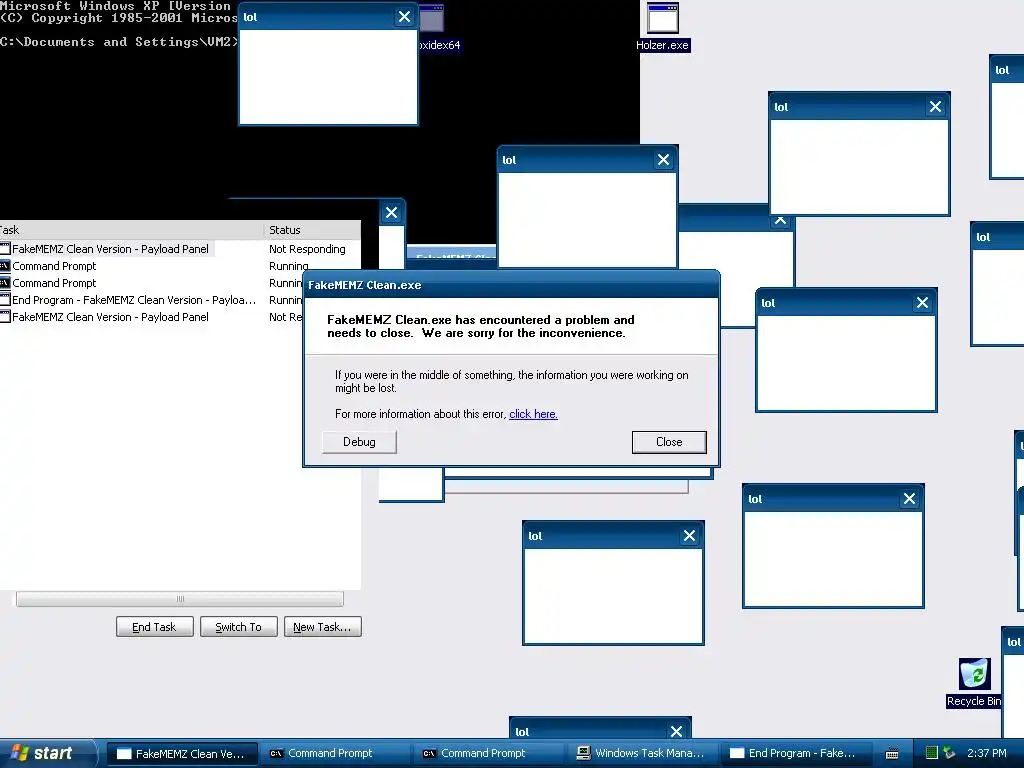Screen dimensions: 1024x768
Task: Click the Safely Remove Hardware tray icon
Action: tap(949, 753)
